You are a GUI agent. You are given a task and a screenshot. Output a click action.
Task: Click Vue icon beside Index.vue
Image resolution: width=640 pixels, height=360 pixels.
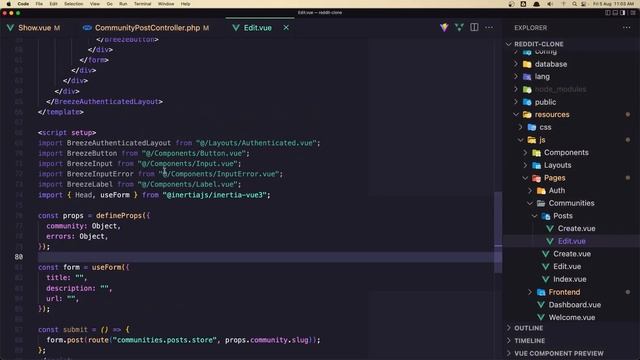[545, 279]
